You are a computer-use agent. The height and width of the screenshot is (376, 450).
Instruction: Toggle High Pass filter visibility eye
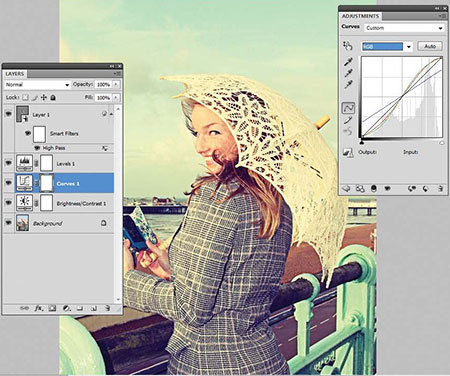click(x=37, y=148)
